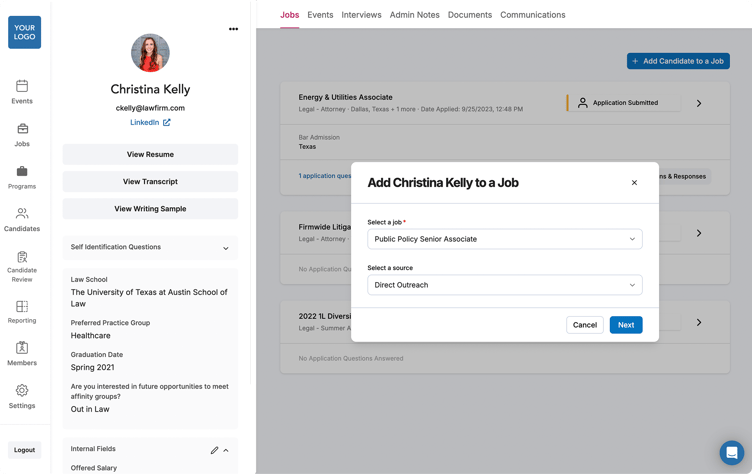
Task: Open the chat support bubble
Action: pyautogui.click(x=731, y=452)
